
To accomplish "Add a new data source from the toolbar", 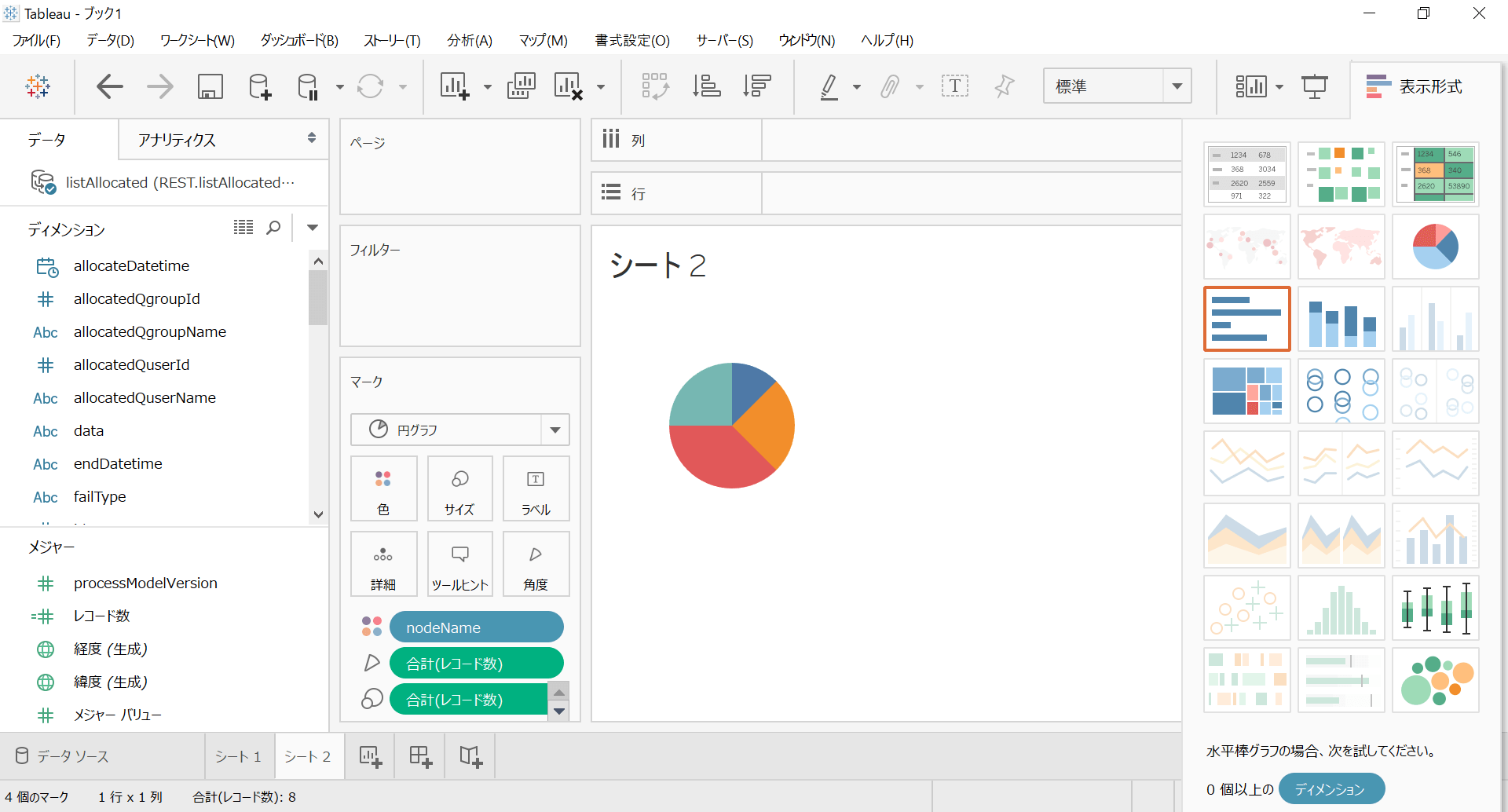I will coord(259,86).
